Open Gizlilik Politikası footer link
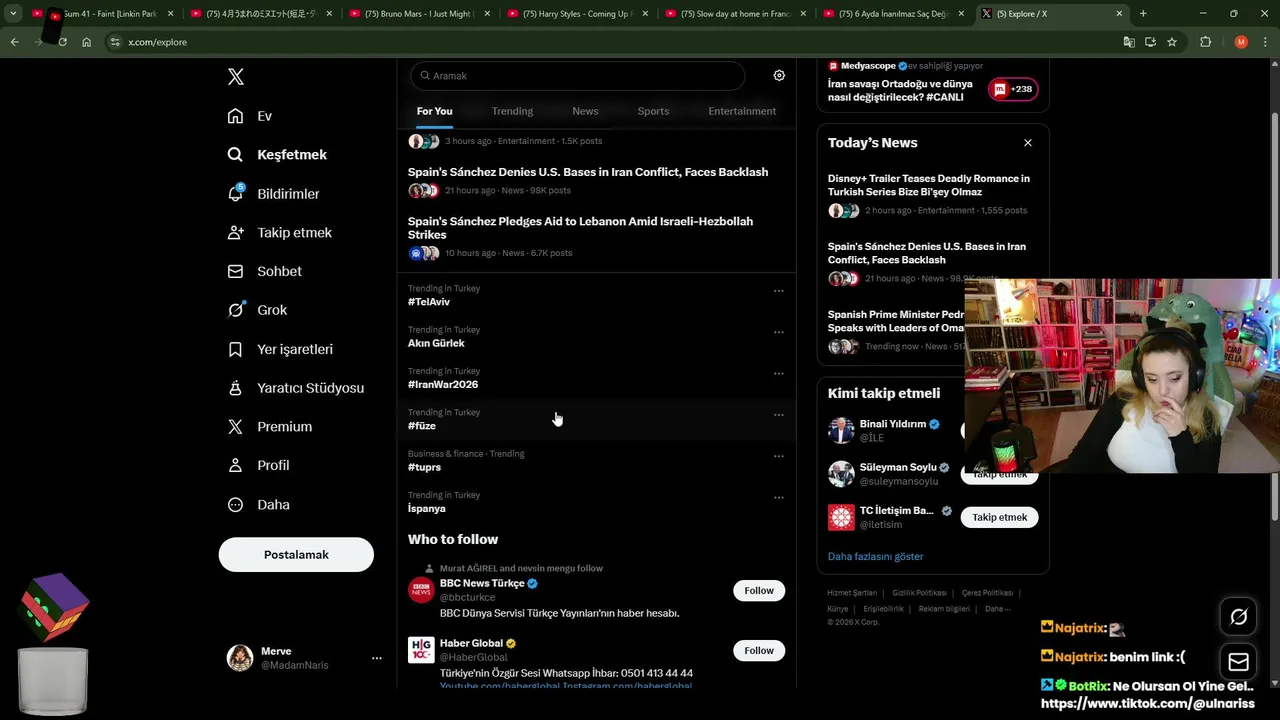1280x720 pixels. point(919,593)
